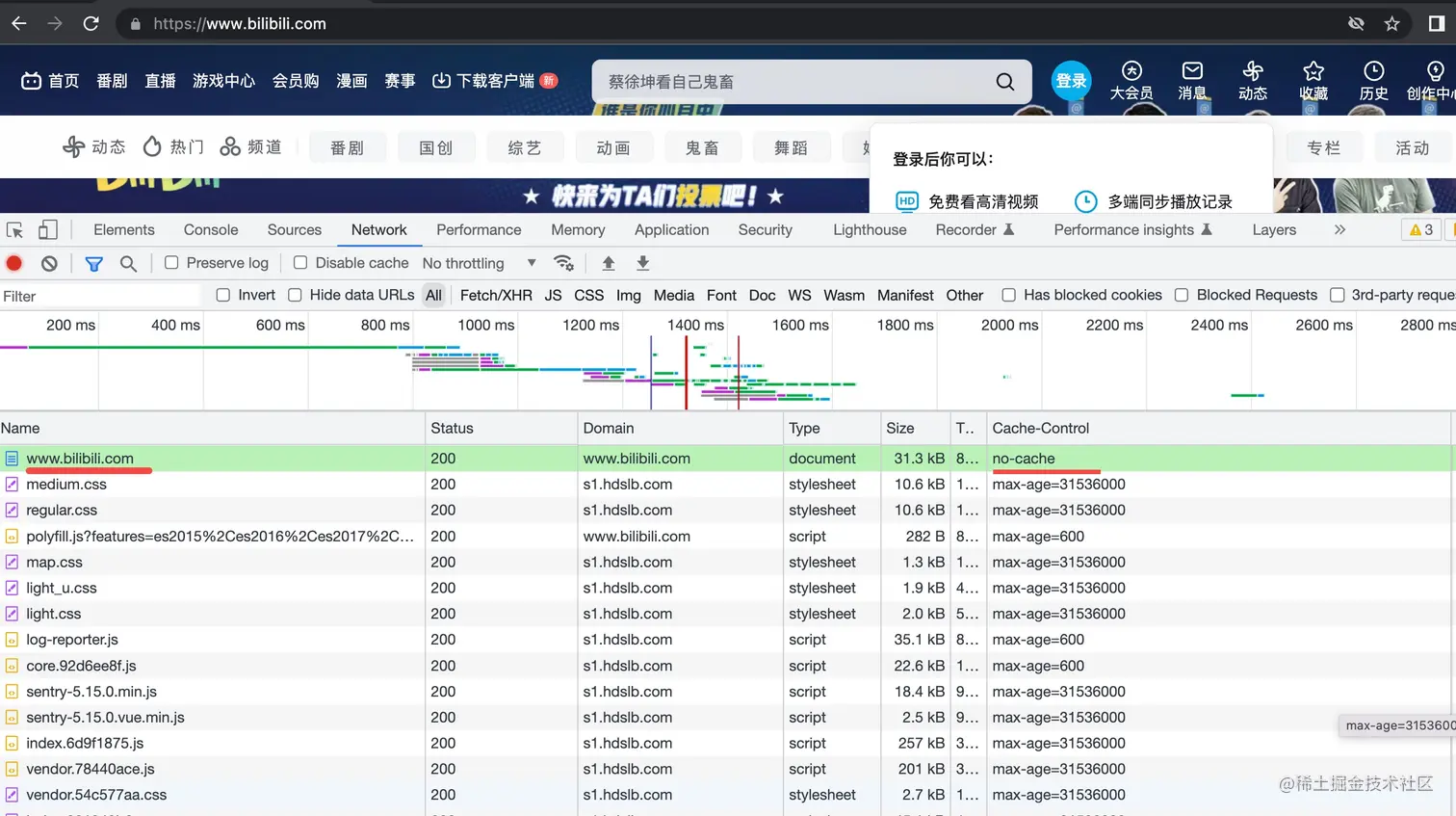Screen dimensions: 1456x816
Task: Open the Application tab
Action: pos(672,230)
